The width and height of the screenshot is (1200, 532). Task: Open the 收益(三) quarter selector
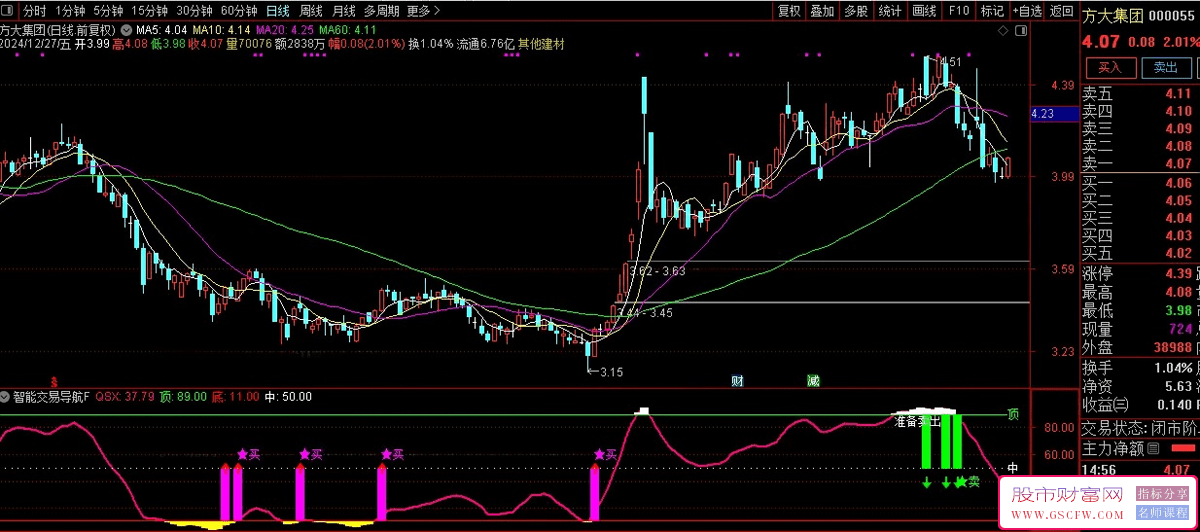coord(1104,405)
